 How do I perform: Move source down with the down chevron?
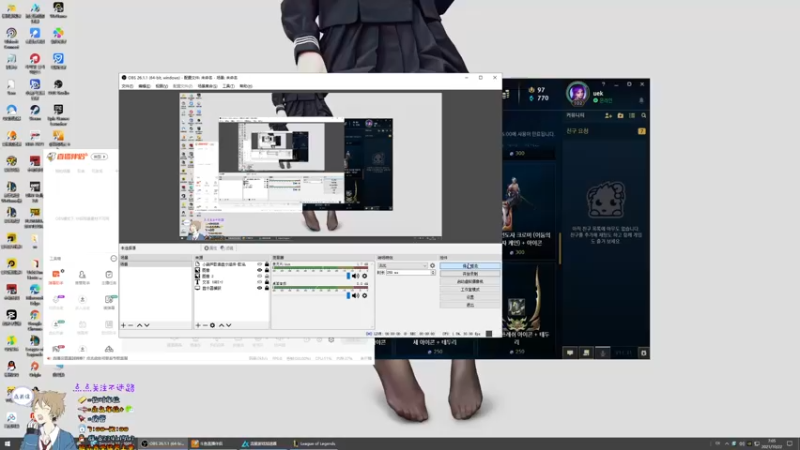click(229, 325)
